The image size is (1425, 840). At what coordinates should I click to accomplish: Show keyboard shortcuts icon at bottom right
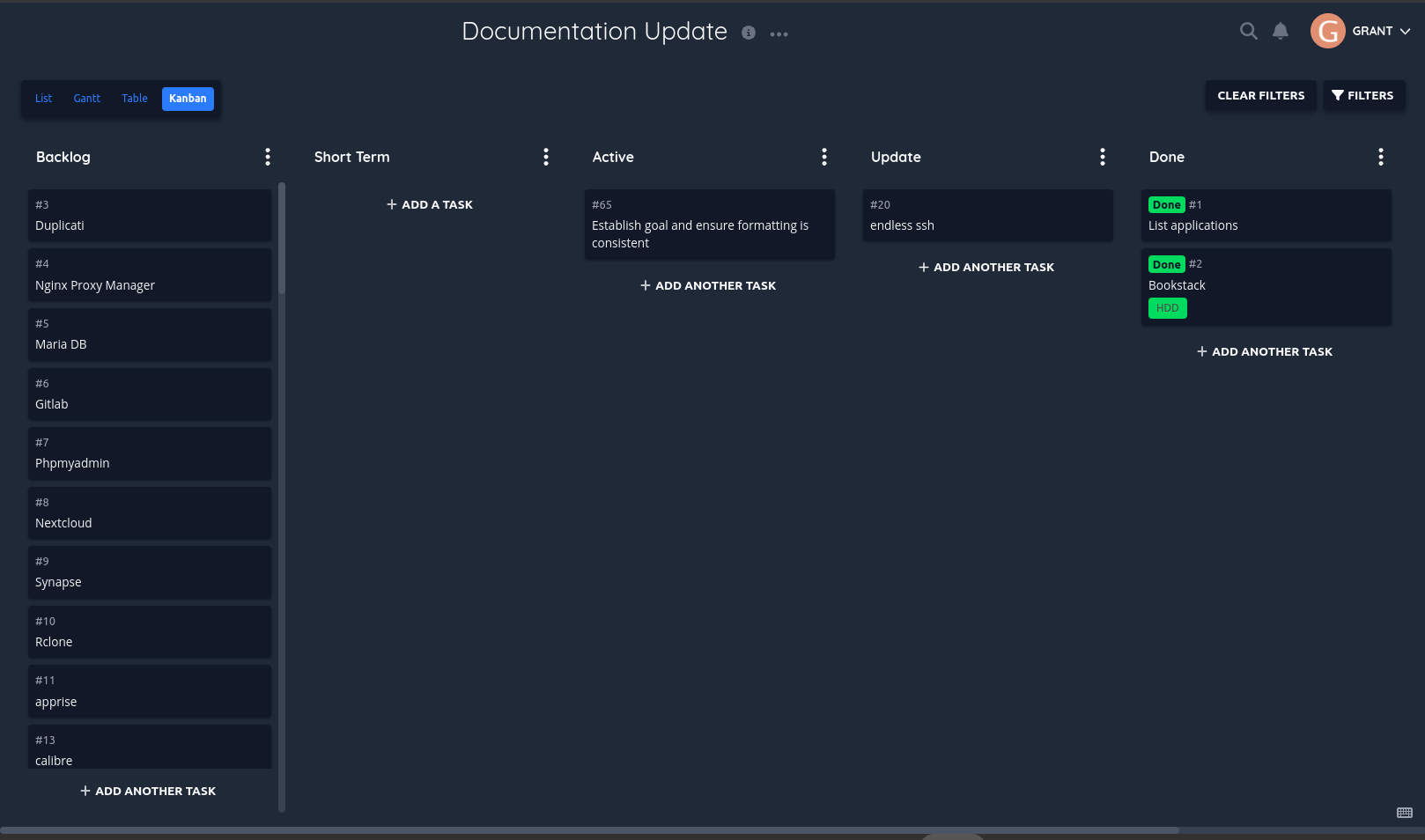[1405, 813]
